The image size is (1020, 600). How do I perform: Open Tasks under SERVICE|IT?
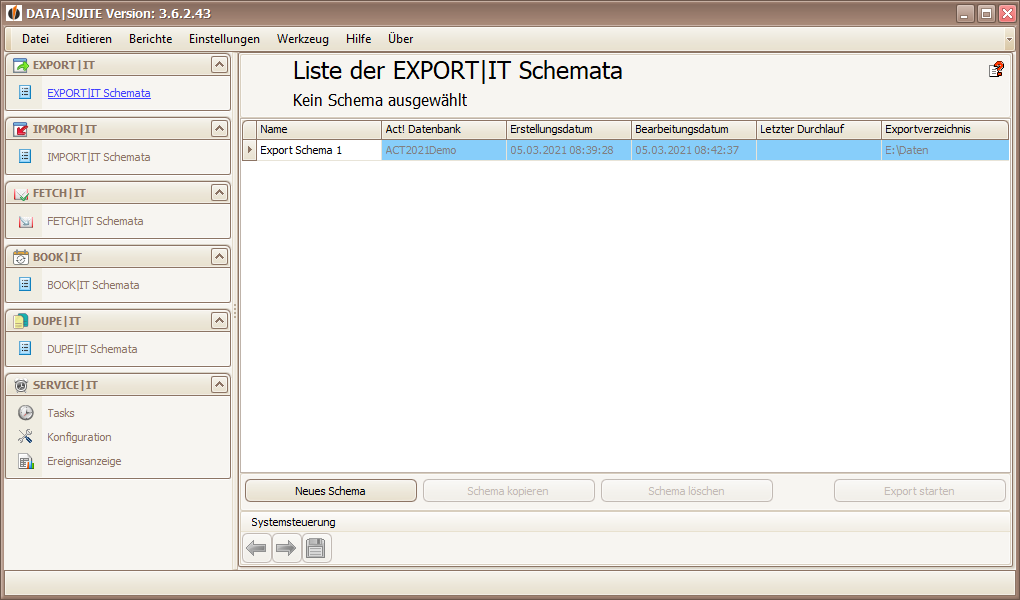pyautogui.click(x=60, y=413)
